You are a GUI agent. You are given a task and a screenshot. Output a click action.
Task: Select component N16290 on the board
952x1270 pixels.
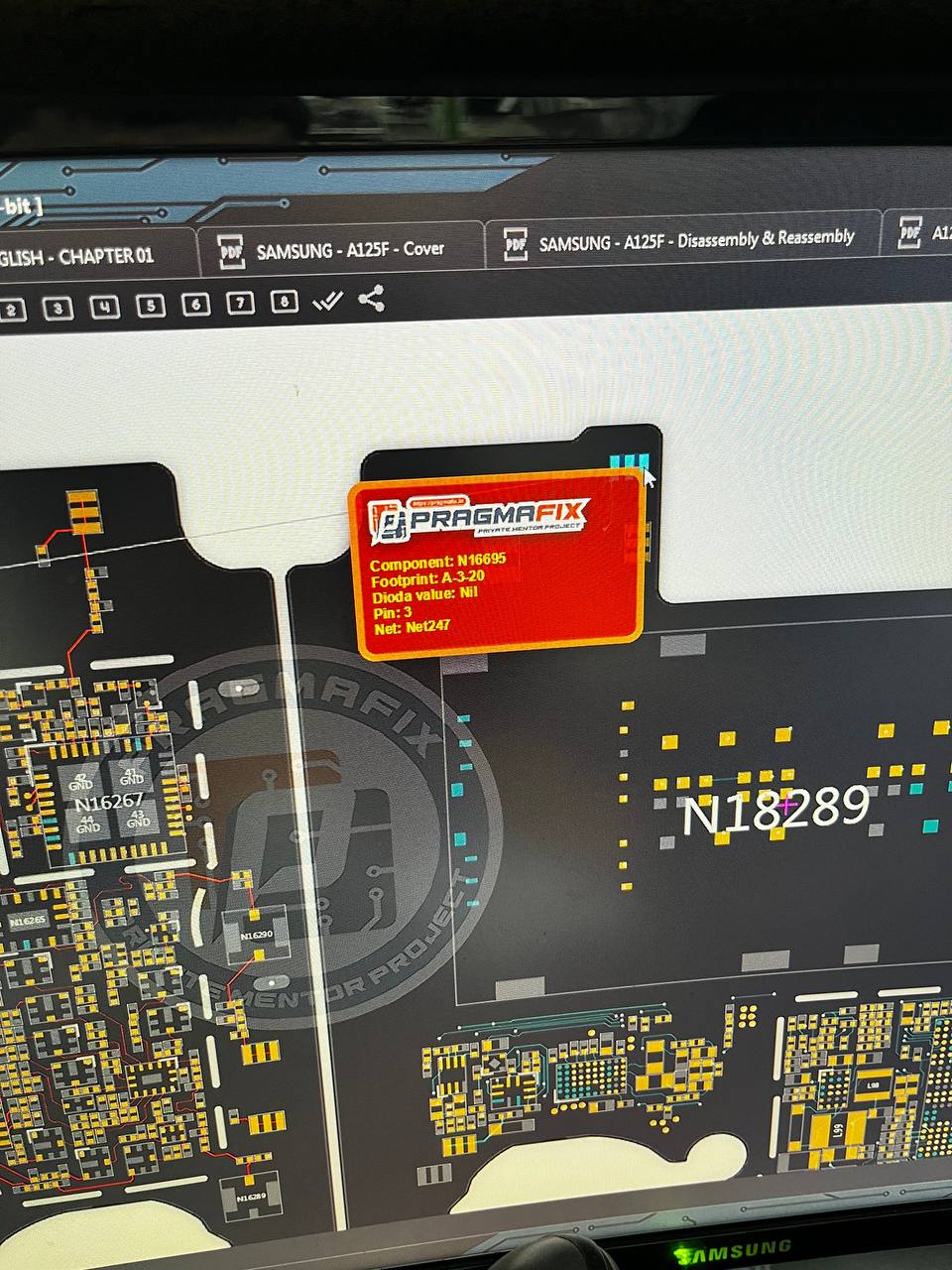(257, 935)
